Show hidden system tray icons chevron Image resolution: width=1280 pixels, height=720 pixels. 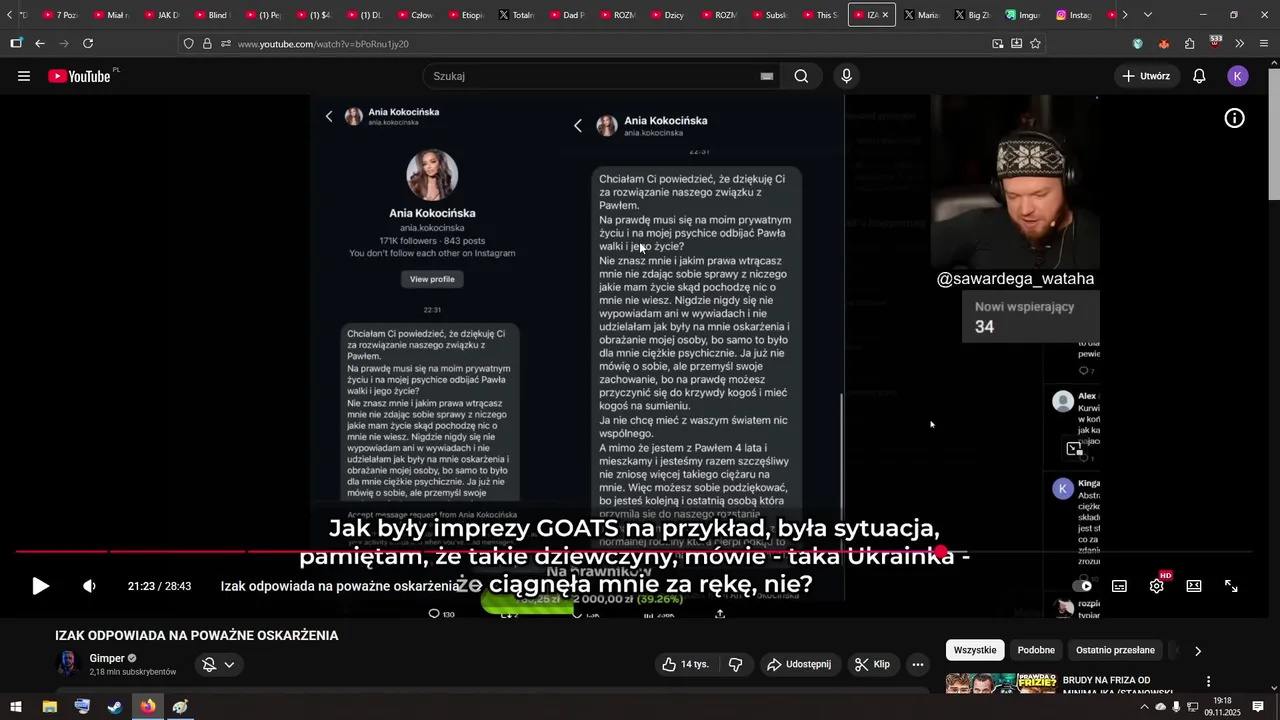point(1144,707)
